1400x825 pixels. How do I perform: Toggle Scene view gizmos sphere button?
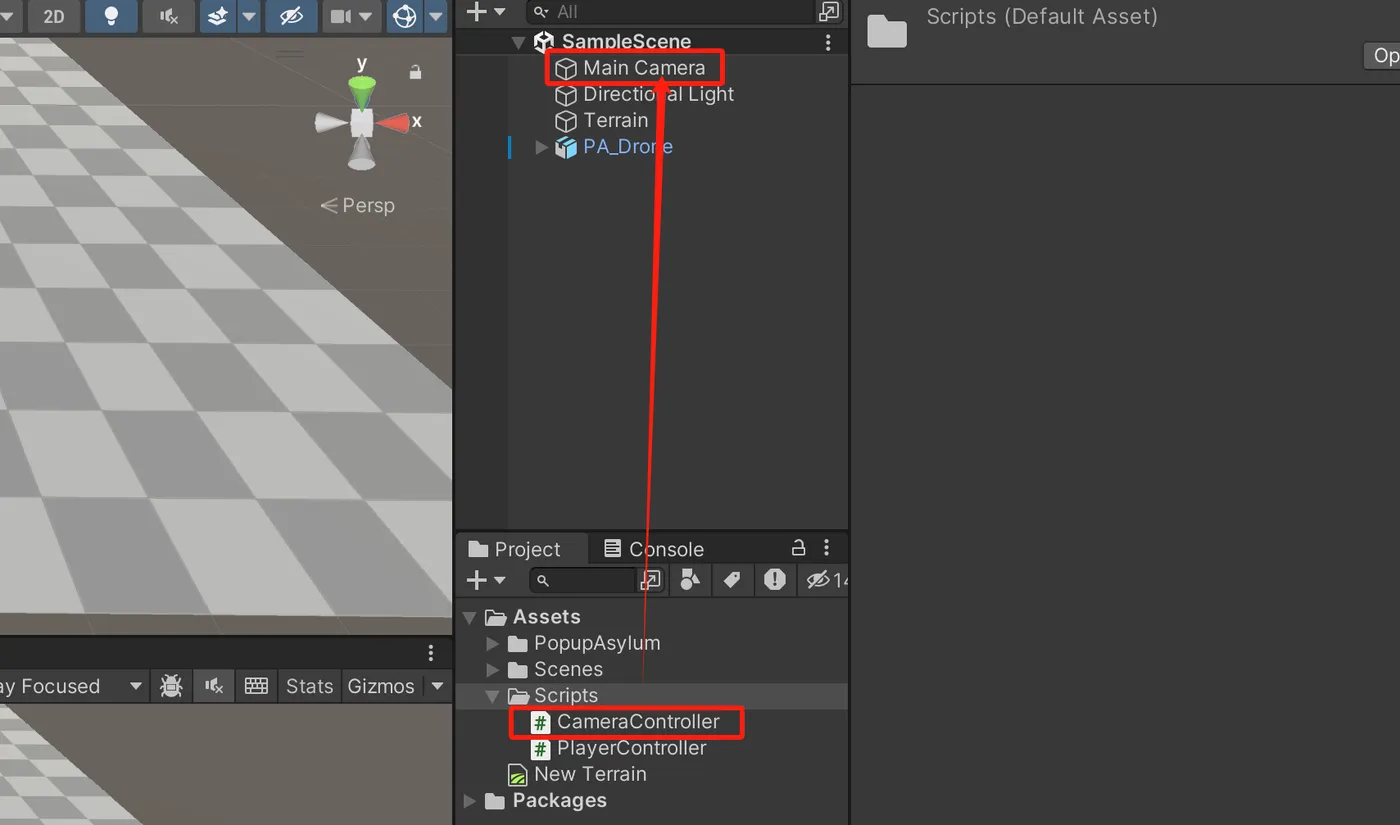click(x=405, y=16)
